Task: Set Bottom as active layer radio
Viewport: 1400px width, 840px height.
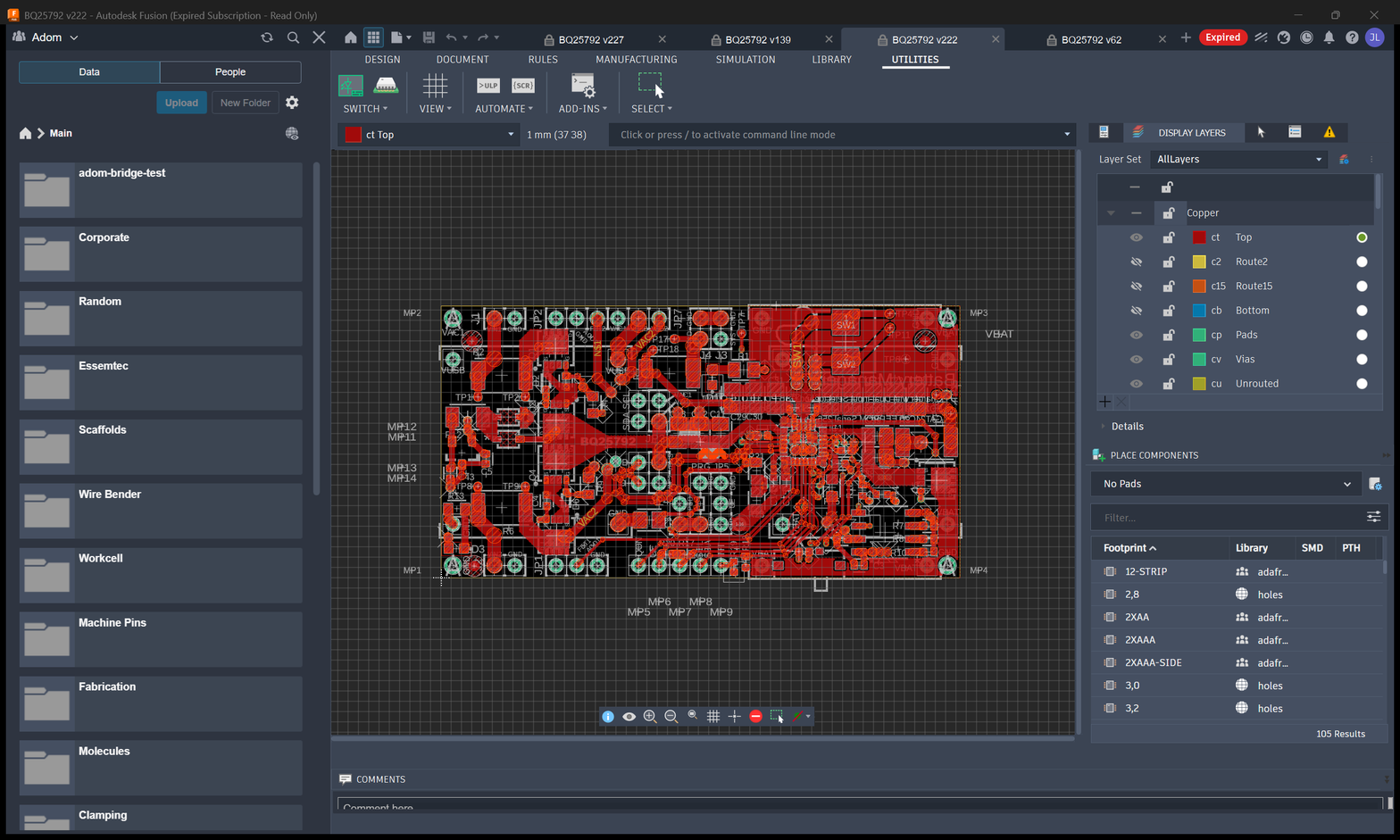Action: (x=1362, y=311)
